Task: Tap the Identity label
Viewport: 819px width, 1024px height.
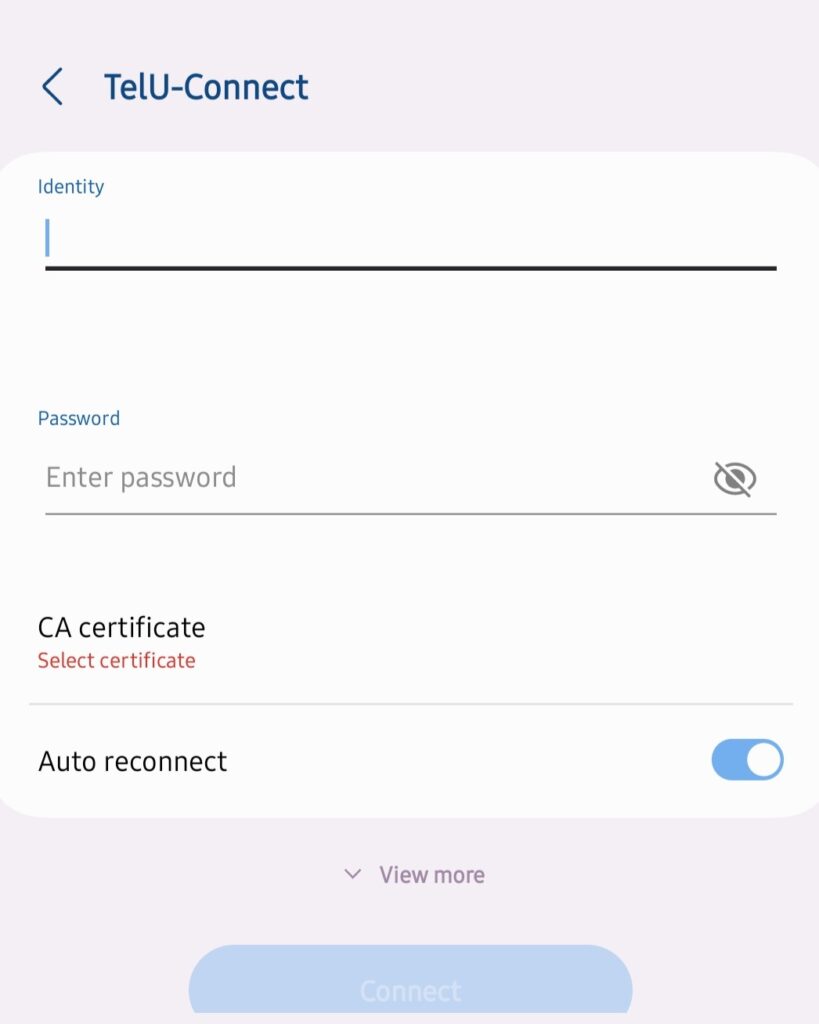Action: coord(71,187)
